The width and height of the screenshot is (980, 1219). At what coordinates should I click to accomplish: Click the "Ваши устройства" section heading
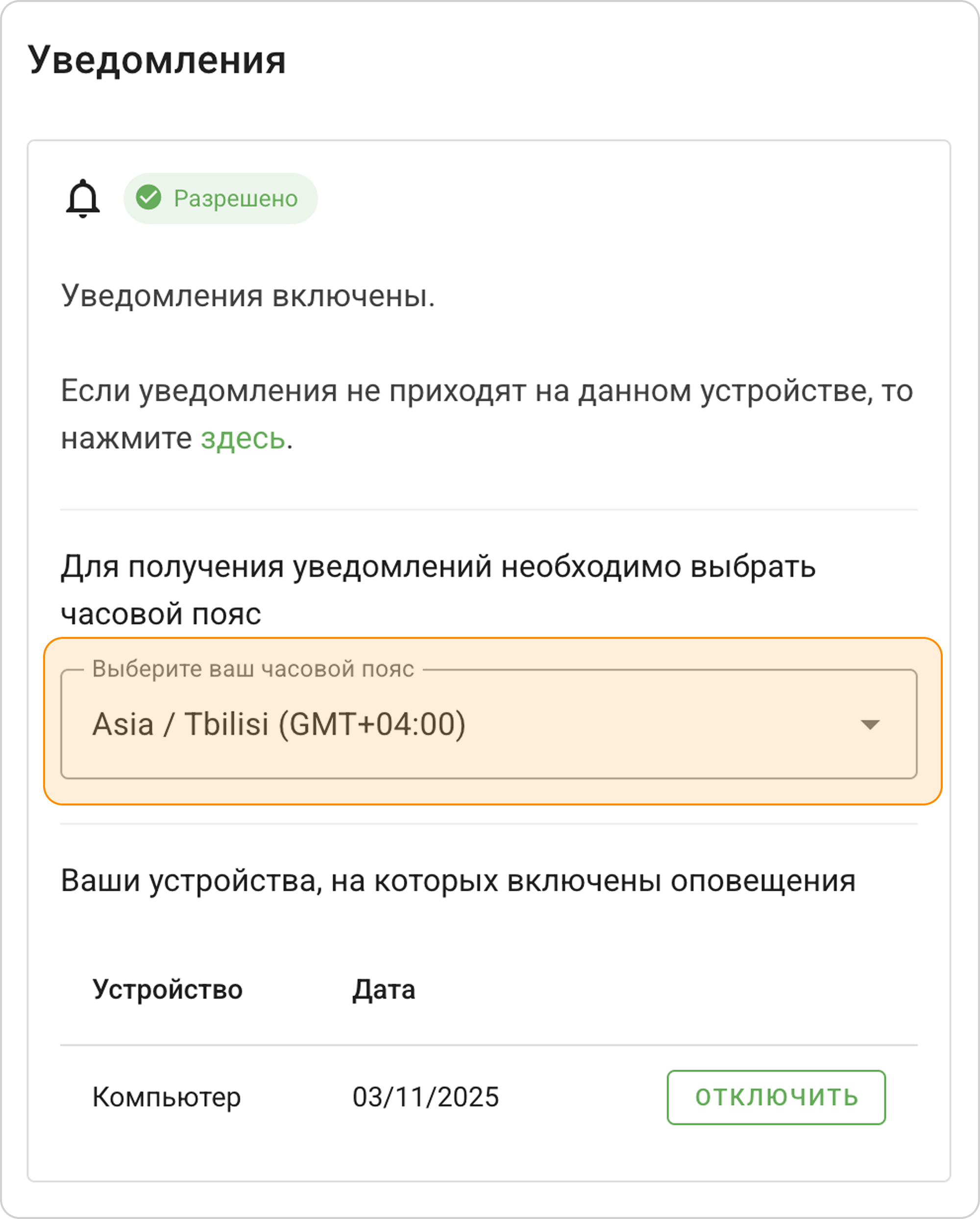pyautogui.click(x=458, y=880)
